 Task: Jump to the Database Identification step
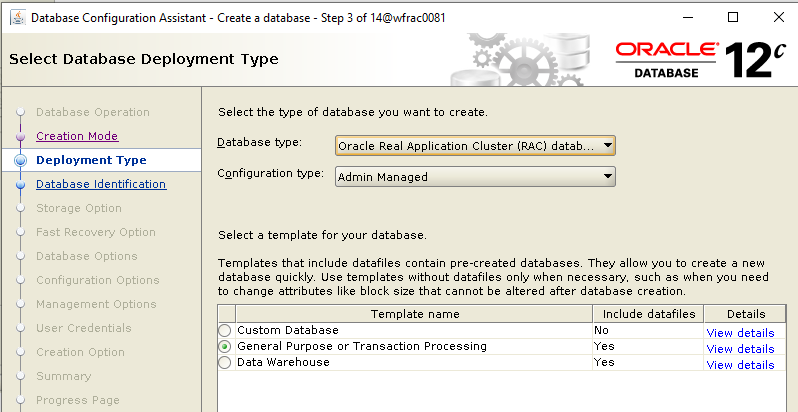[x=101, y=184]
